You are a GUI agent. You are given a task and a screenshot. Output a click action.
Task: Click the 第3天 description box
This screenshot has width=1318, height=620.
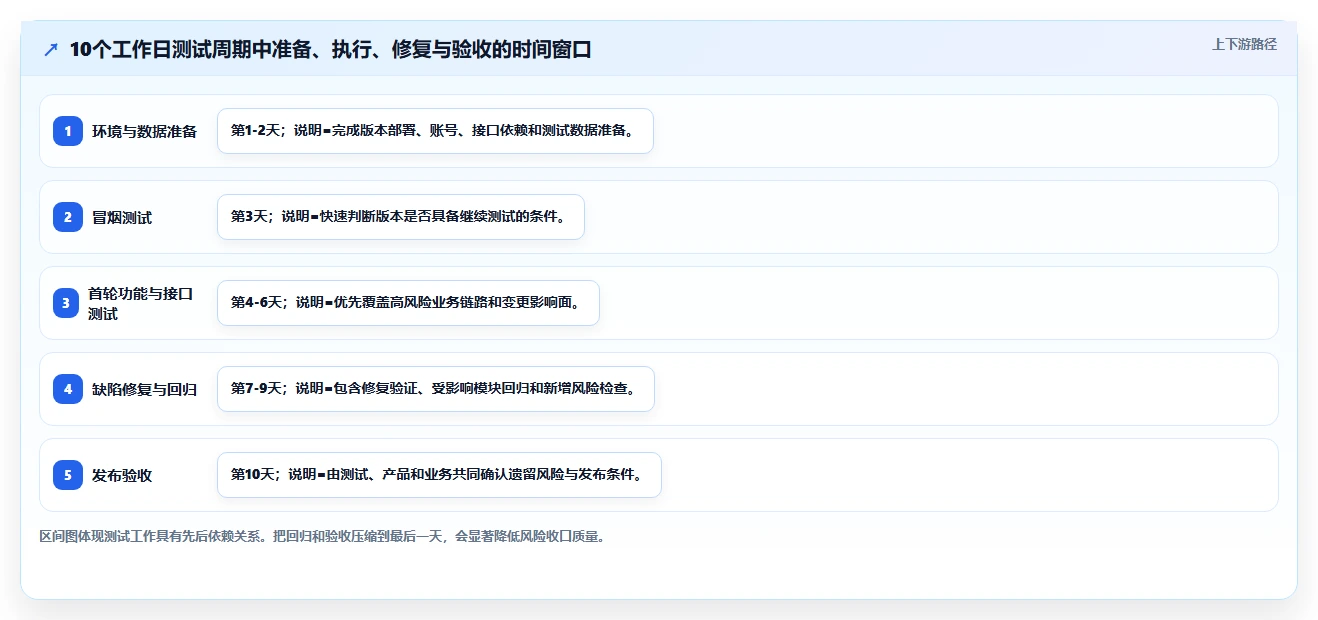tap(400, 217)
